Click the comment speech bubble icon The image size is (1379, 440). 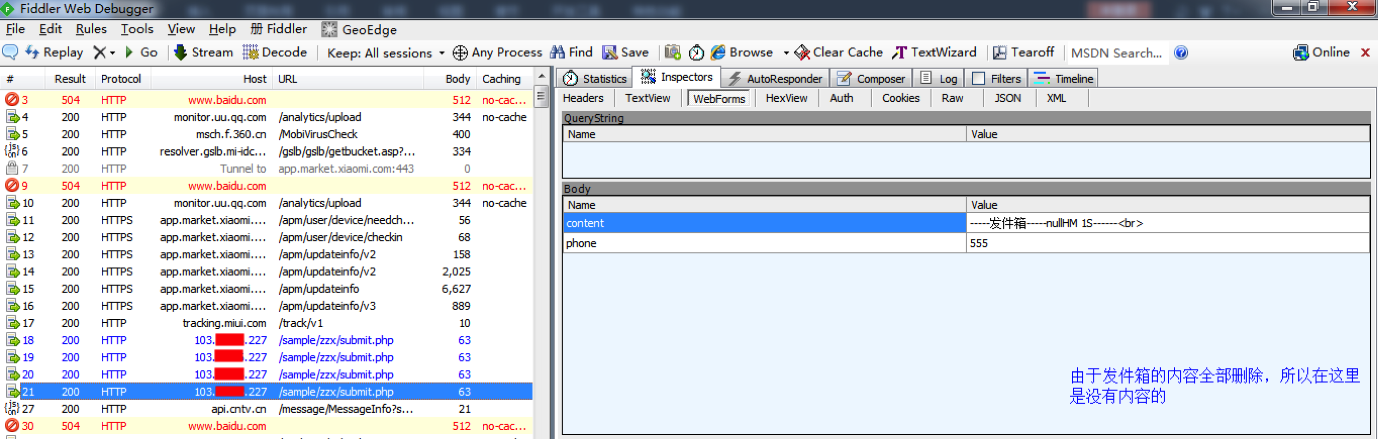(x=11, y=53)
